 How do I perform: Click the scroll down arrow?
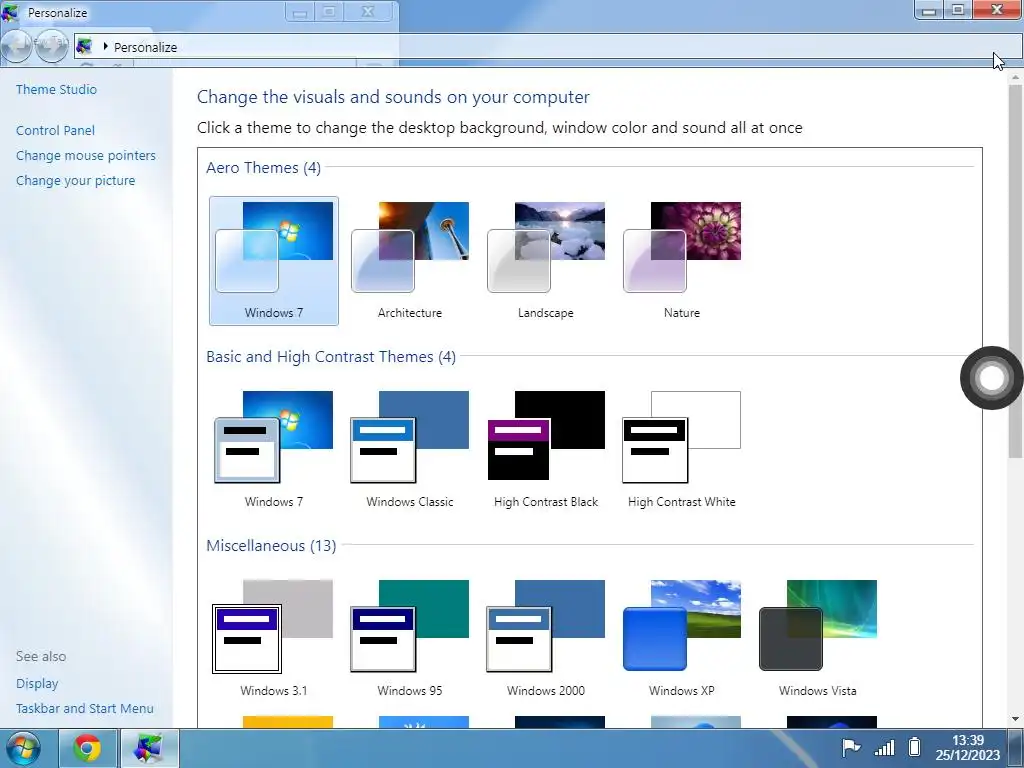(x=1016, y=719)
